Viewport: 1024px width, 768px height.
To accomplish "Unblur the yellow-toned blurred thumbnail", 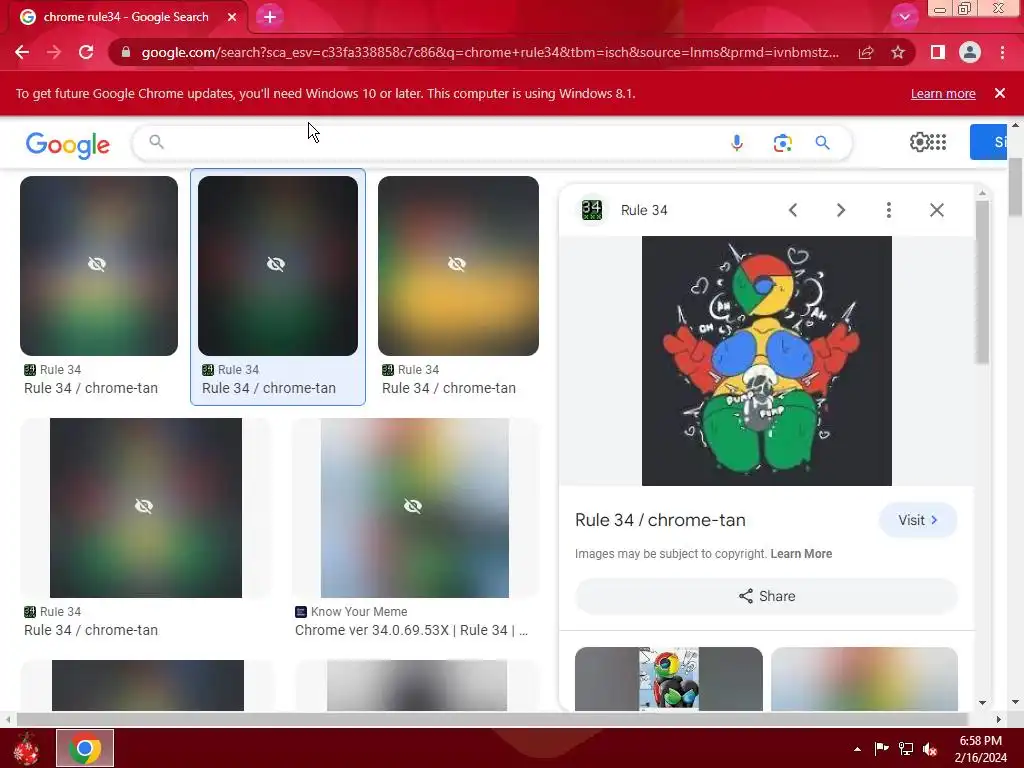I will 458,266.
